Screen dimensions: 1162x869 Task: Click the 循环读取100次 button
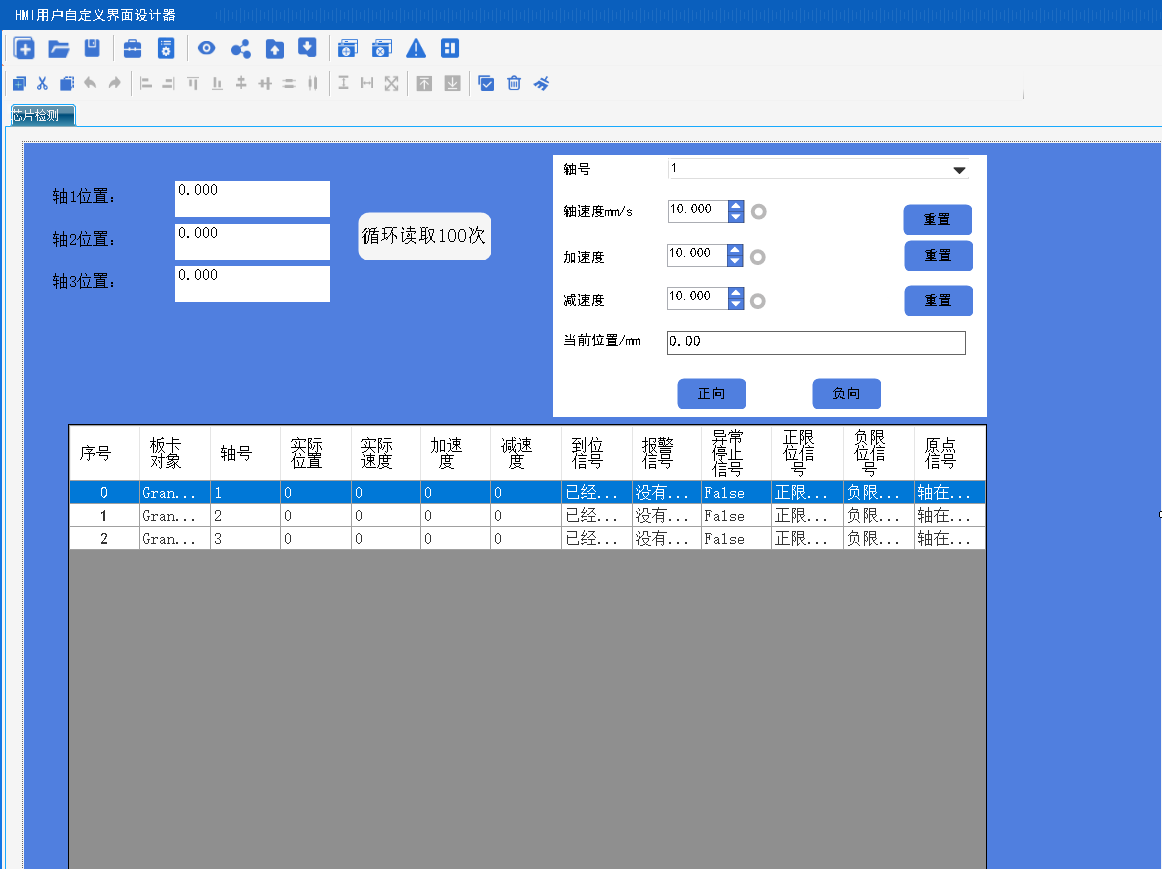pyautogui.click(x=425, y=236)
